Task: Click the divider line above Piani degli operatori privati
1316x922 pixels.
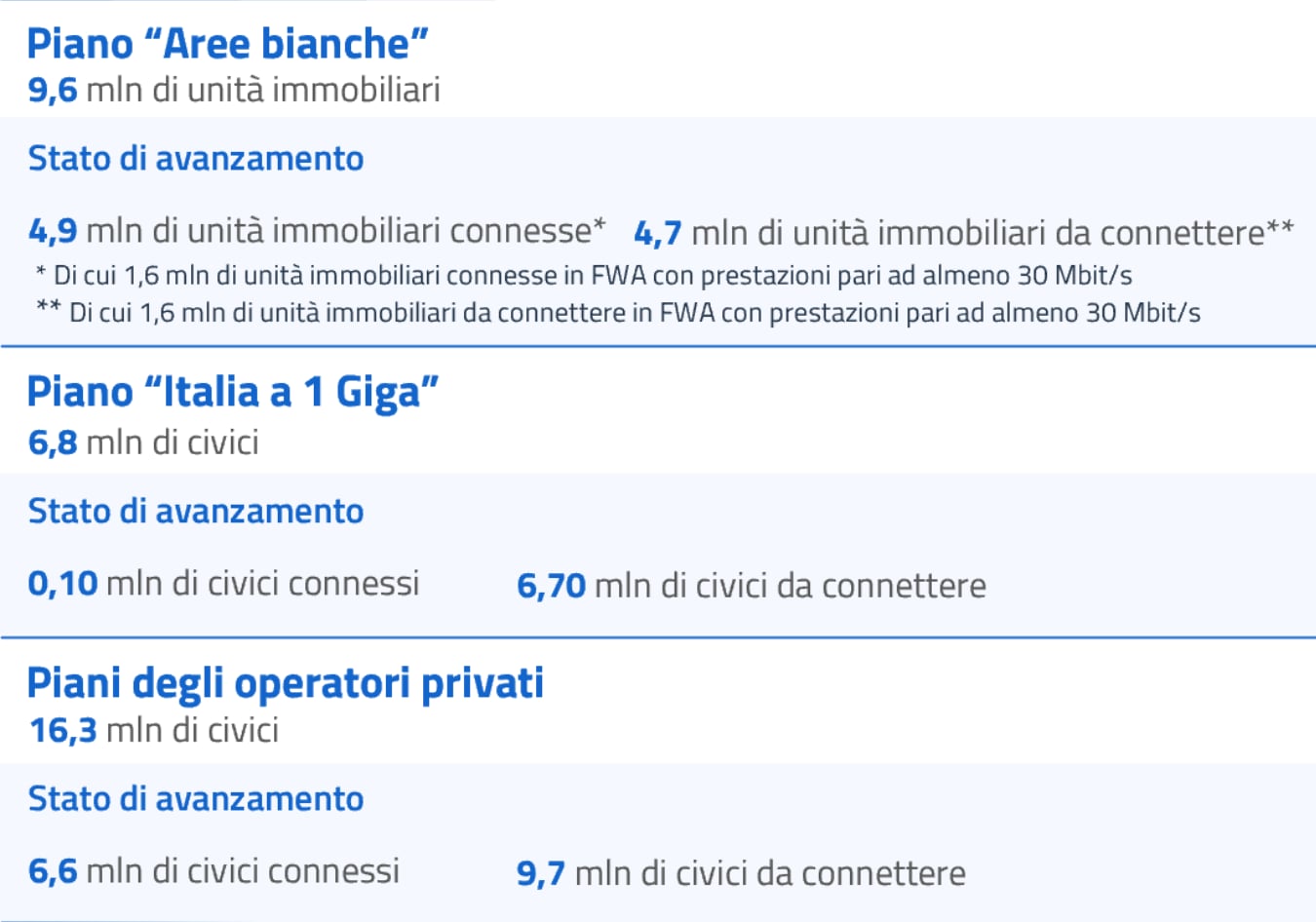Action: click(x=658, y=637)
